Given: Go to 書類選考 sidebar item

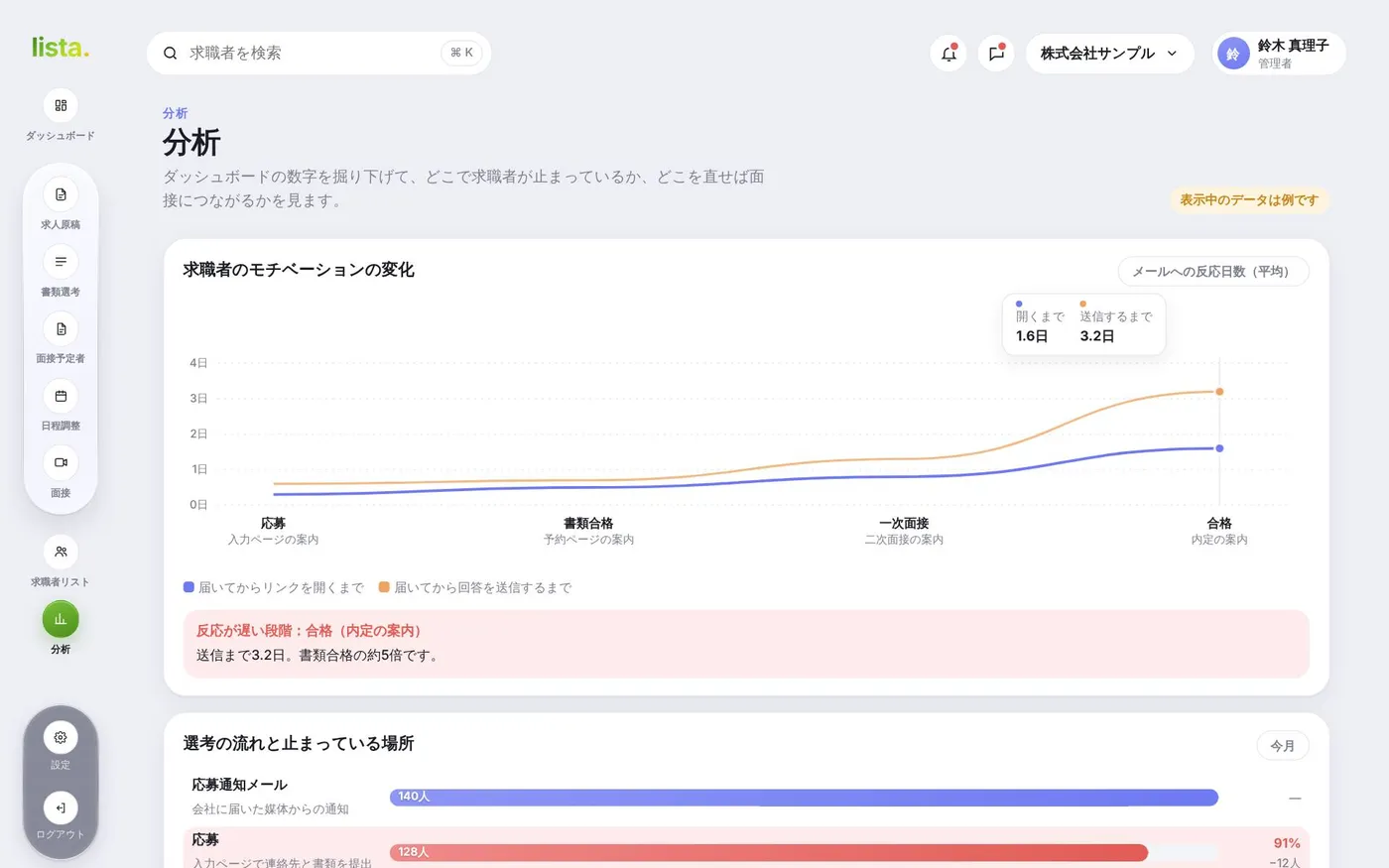Looking at the screenshot, I should [61, 262].
